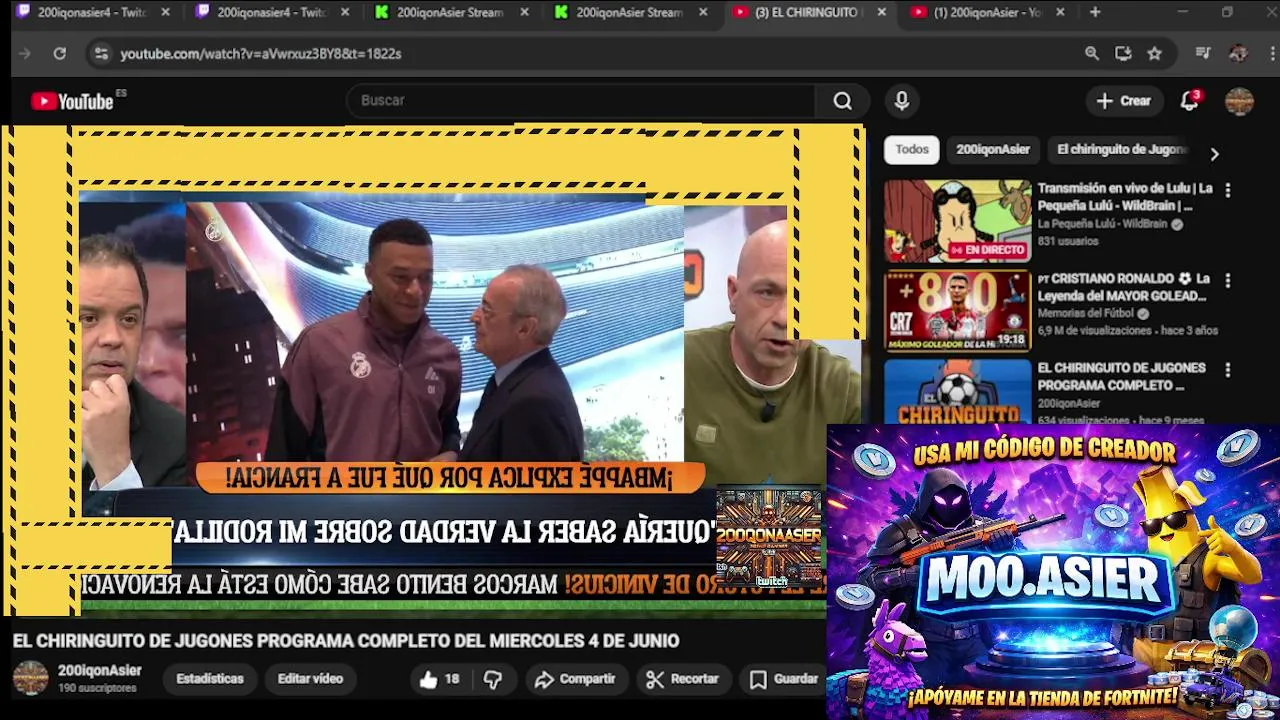
Task: Open "EL CHIRINGUITO DE JUGONES PROGRAMA COMPLETO" suggestion title
Action: pos(1121,377)
